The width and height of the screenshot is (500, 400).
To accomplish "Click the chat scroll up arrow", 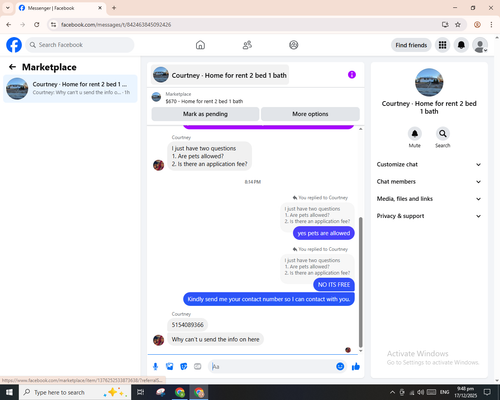I will 360,129.
